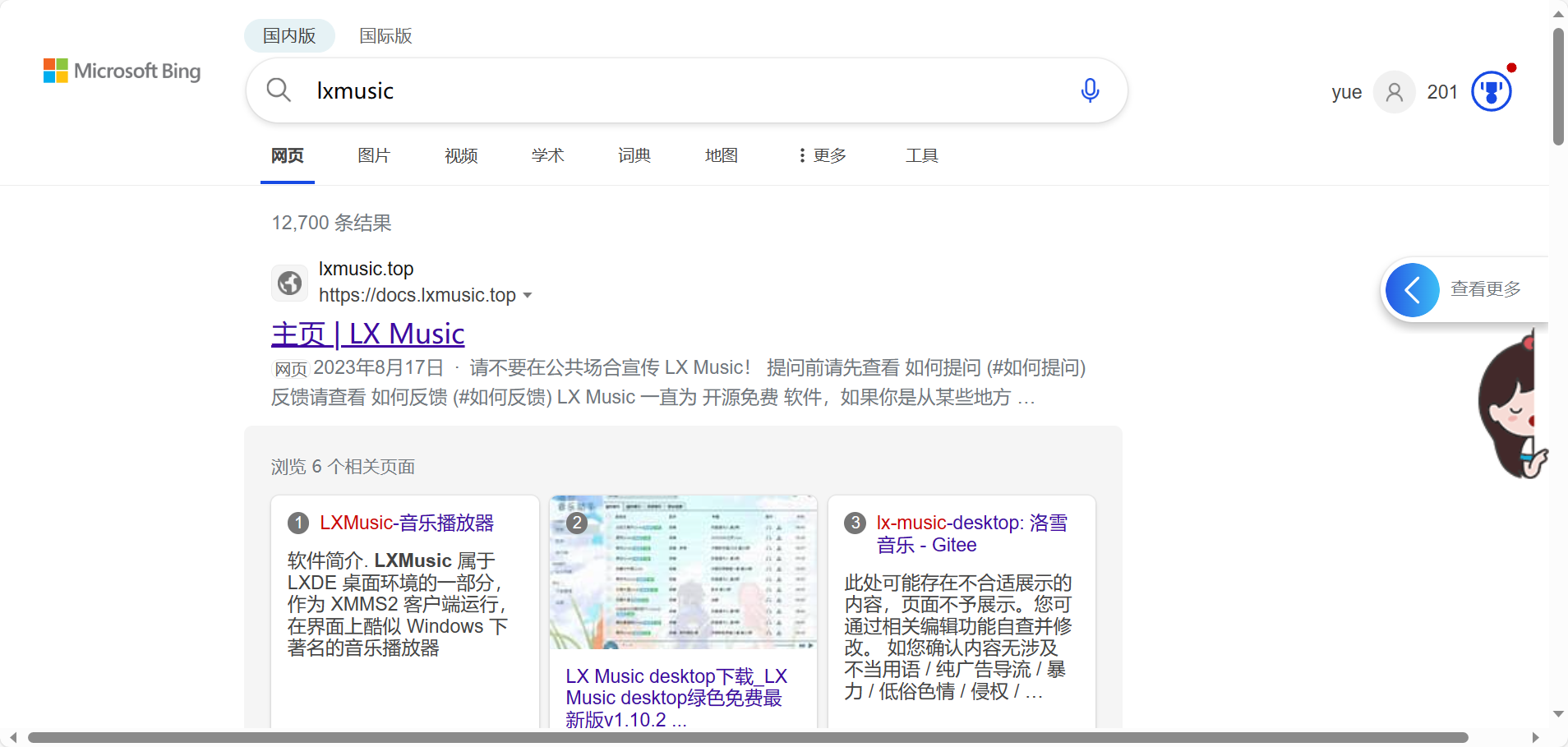Screen dimensions: 1568x747
Task: Click the horizontal scrollbar at bottom
Action: coord(748,737)
